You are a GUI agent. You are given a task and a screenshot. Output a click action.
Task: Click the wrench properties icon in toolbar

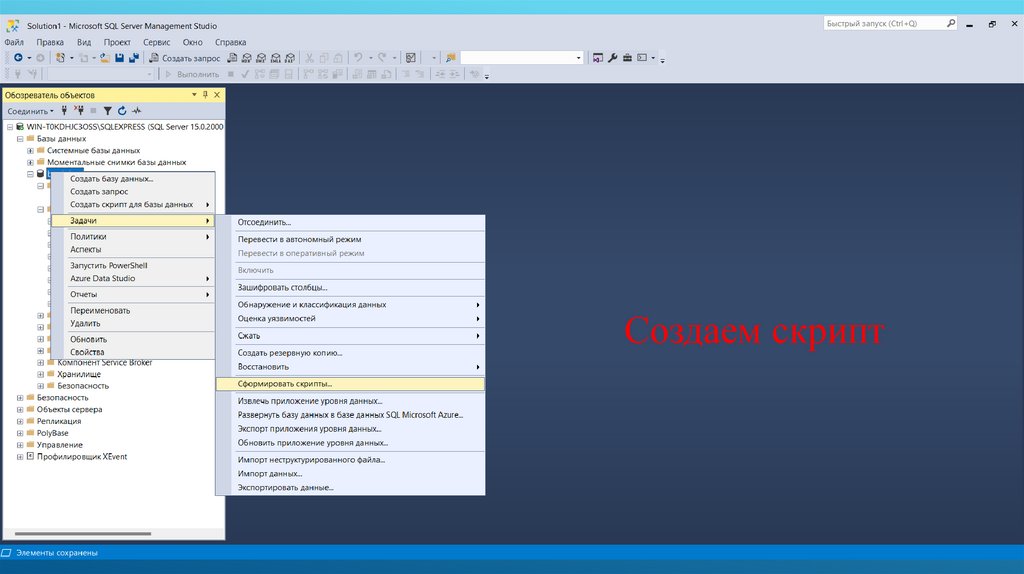point(612,58)
